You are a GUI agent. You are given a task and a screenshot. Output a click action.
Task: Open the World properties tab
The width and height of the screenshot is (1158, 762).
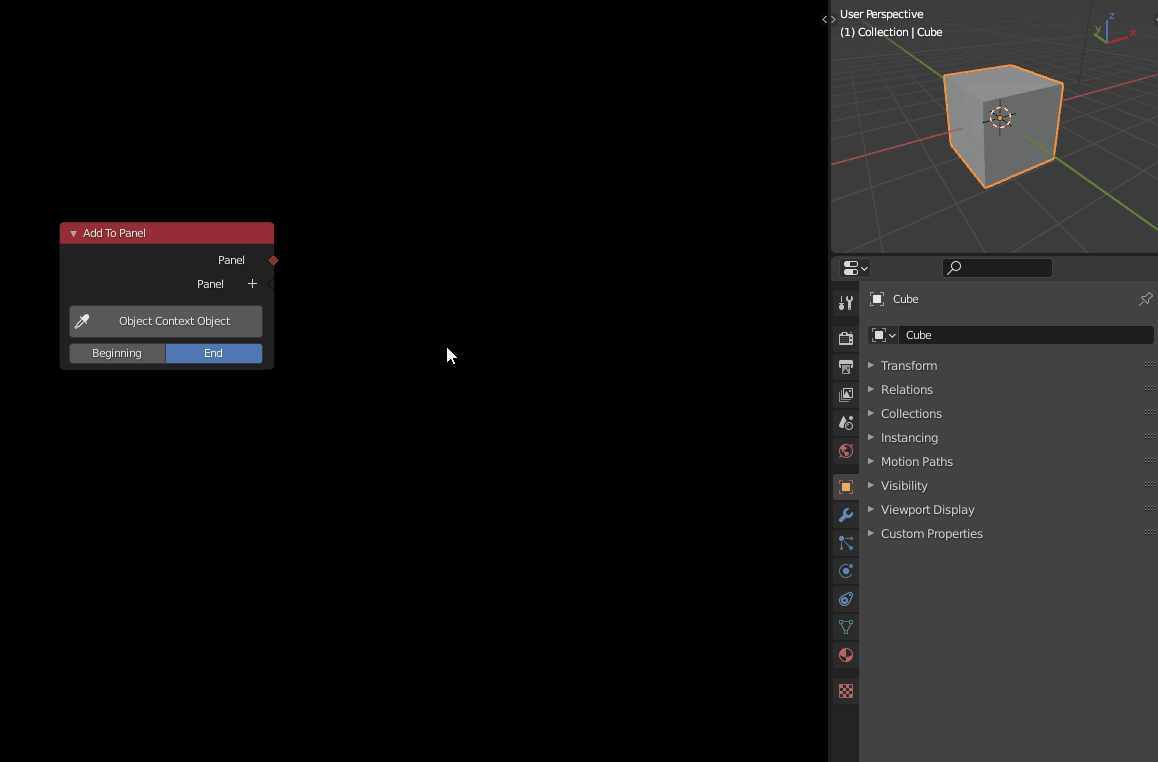(845, 451)
